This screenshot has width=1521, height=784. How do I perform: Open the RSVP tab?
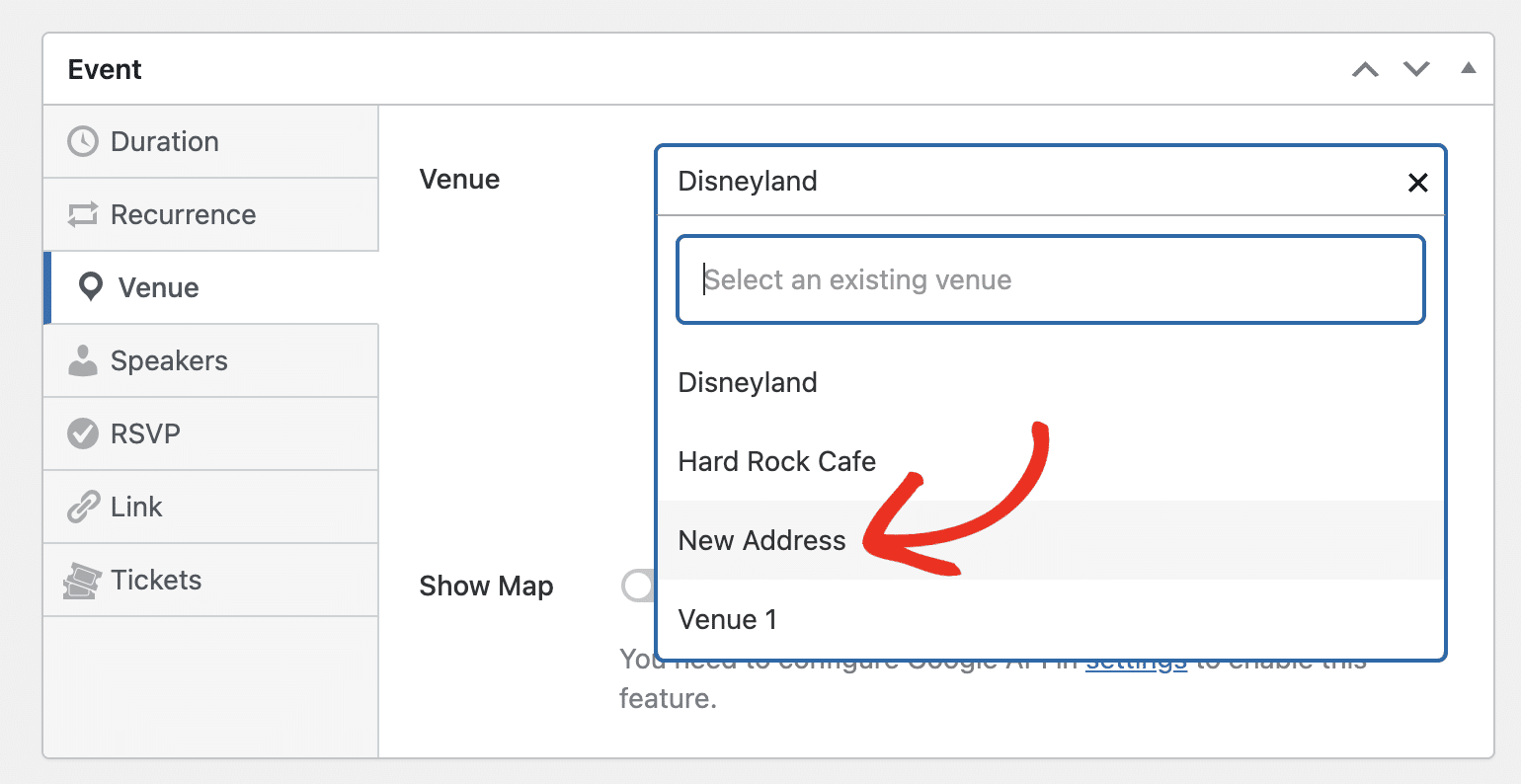coord(211,433)
